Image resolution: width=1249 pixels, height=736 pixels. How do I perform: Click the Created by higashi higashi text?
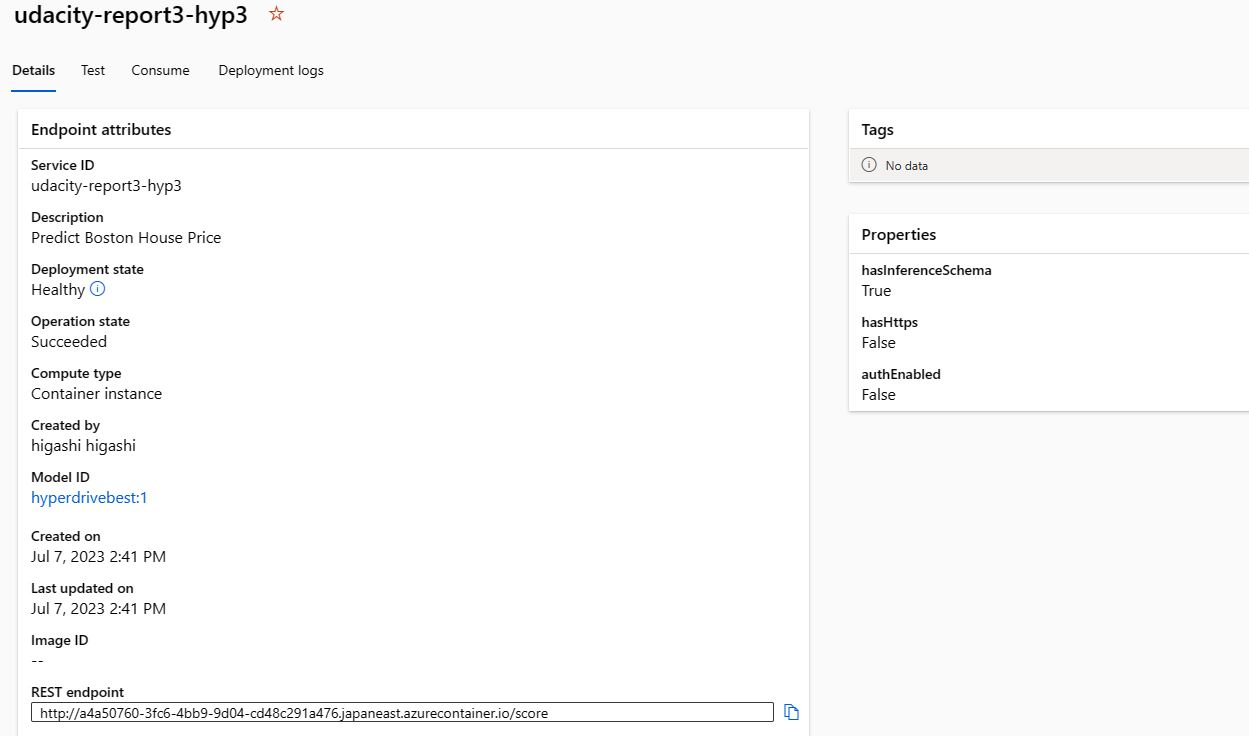(83, 445)
